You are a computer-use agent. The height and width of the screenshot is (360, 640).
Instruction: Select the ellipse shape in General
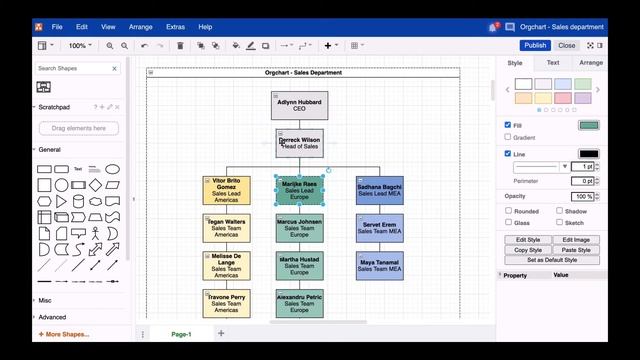112,169
